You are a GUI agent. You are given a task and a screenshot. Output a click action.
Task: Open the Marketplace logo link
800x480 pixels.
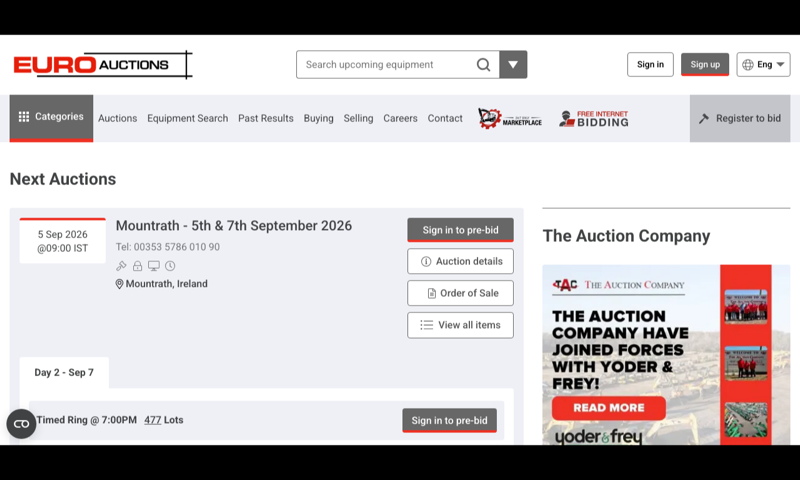tap(510, 118)
